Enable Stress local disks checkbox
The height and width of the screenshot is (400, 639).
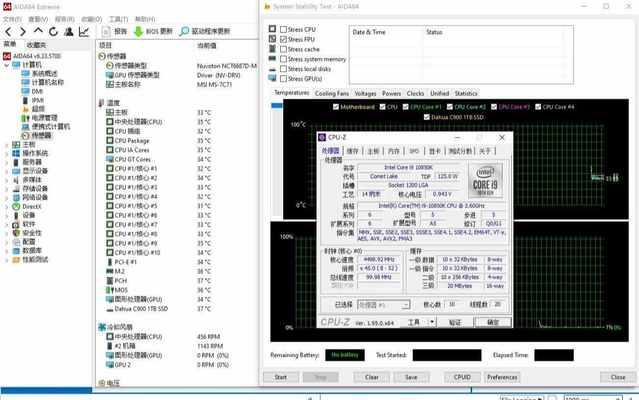[283, 69]
